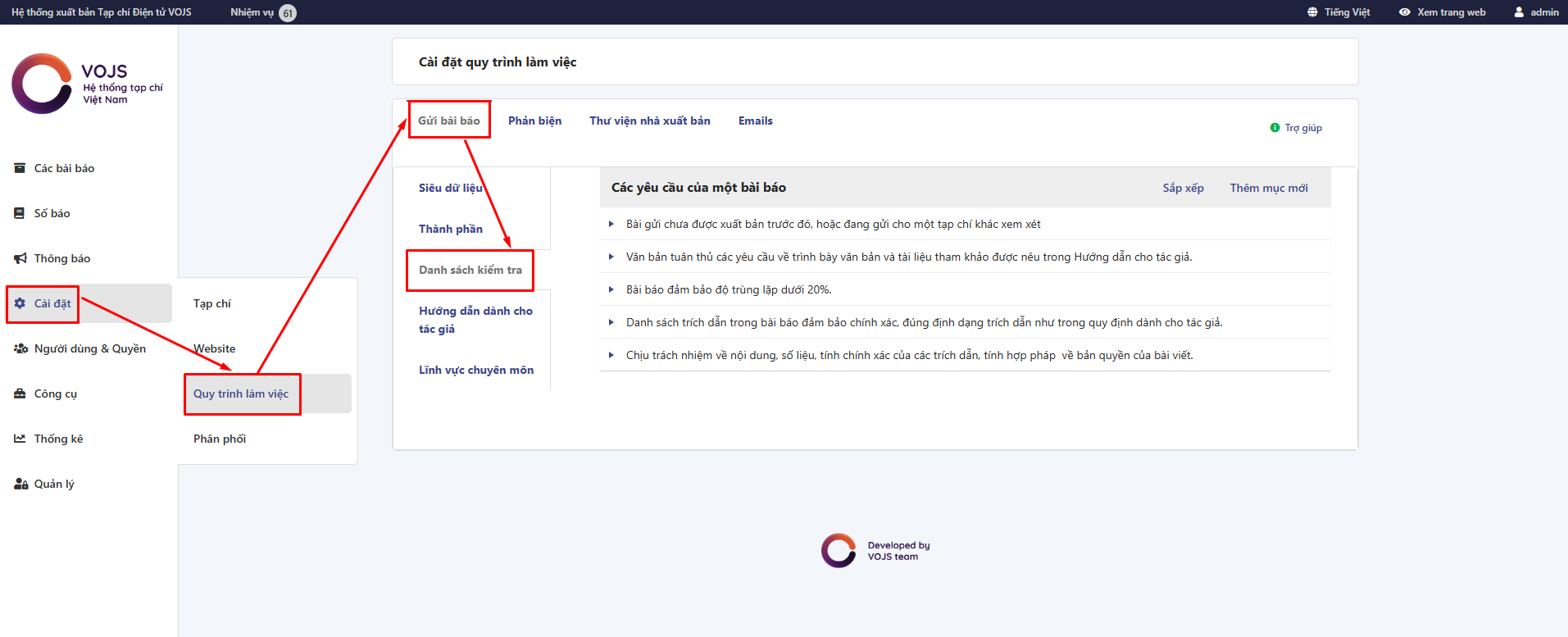Click the Công cụ toolbox icon
Viewport: 1568px width, 637px height.
[x=20, y=394]
